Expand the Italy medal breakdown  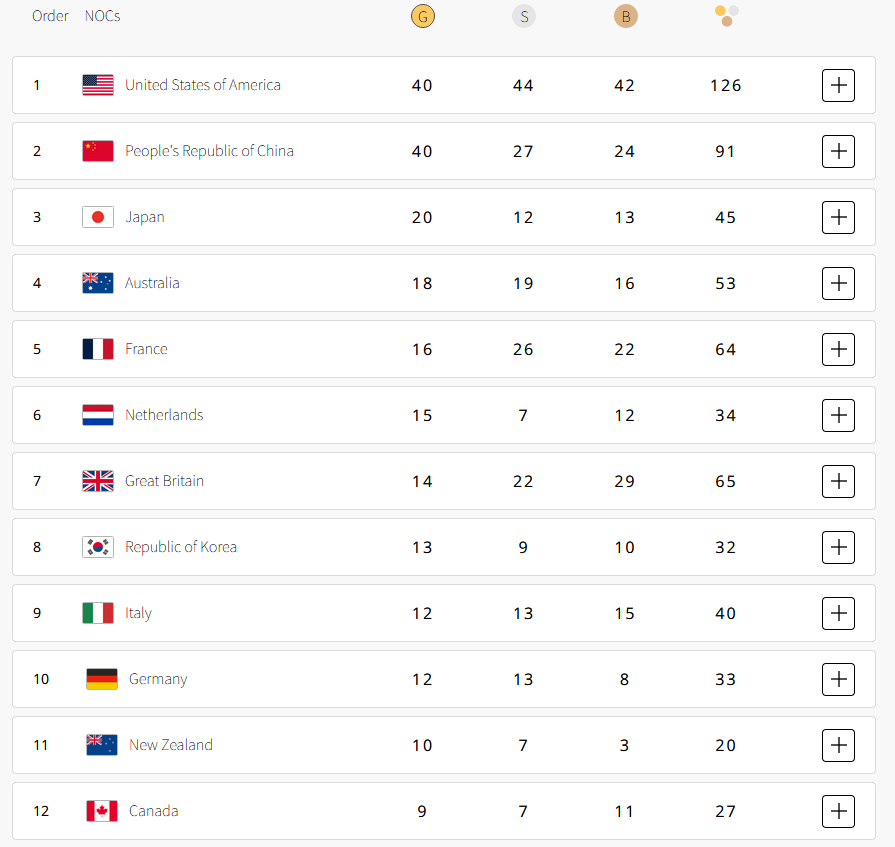tap(838, 613)
